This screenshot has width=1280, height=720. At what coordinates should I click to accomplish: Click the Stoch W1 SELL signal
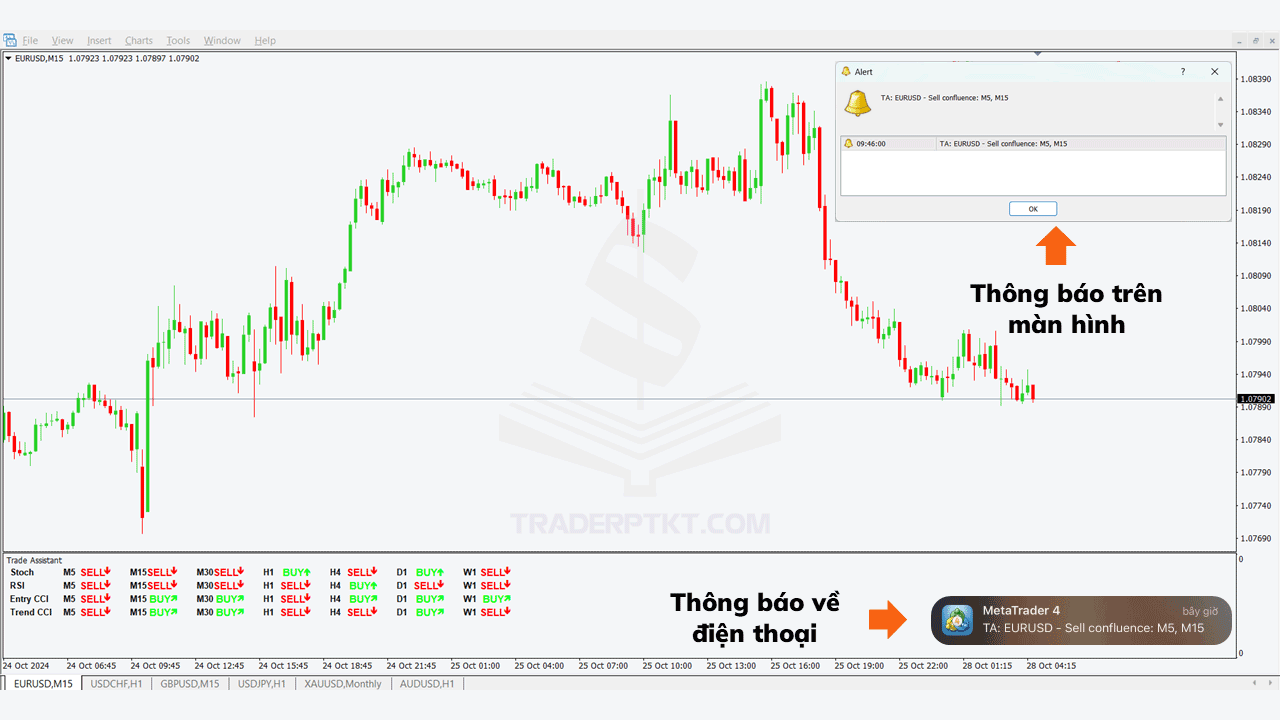(496, 573)
